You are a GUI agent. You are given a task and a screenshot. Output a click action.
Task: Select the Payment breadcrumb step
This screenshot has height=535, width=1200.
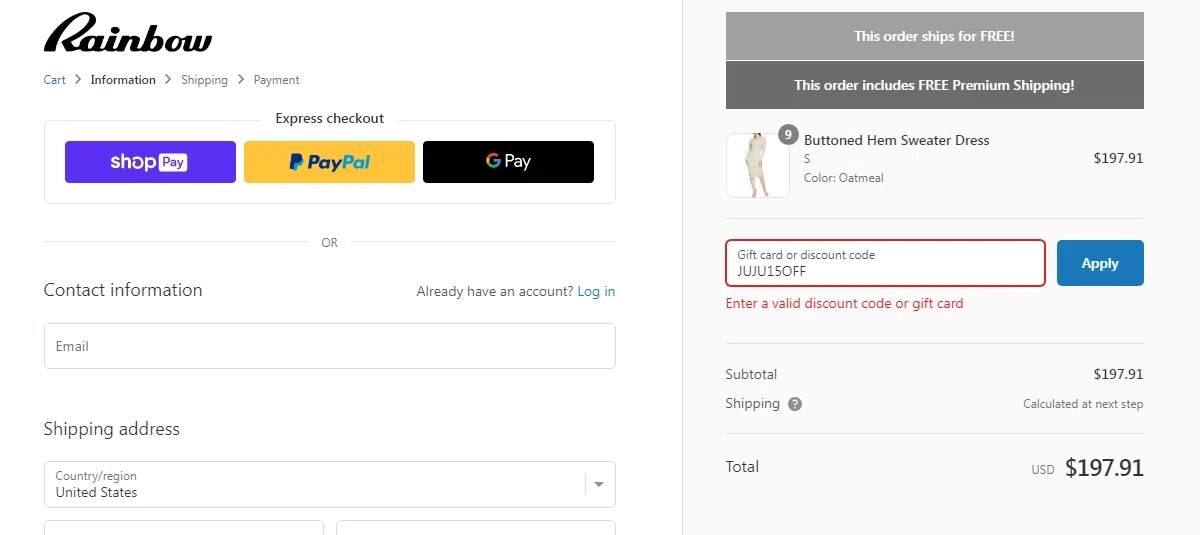(276, 80)
